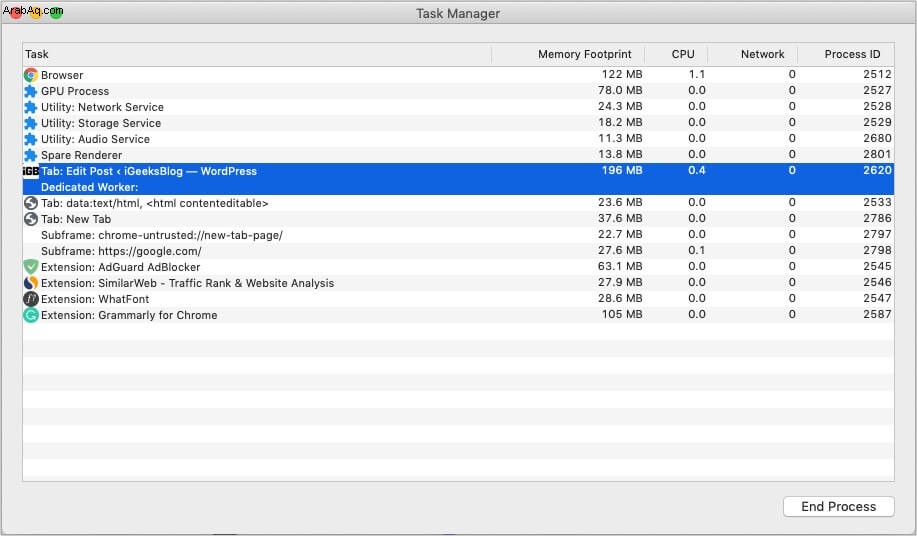
Task: Select the Dedicated Worker row
Action: point(458,187)
